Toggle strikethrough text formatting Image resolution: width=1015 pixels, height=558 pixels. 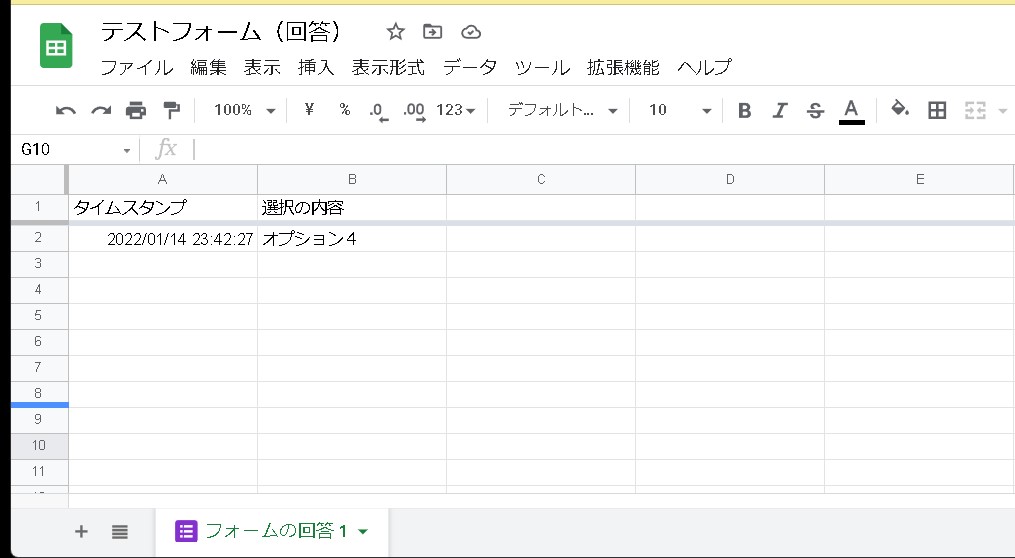click(815, 110)
